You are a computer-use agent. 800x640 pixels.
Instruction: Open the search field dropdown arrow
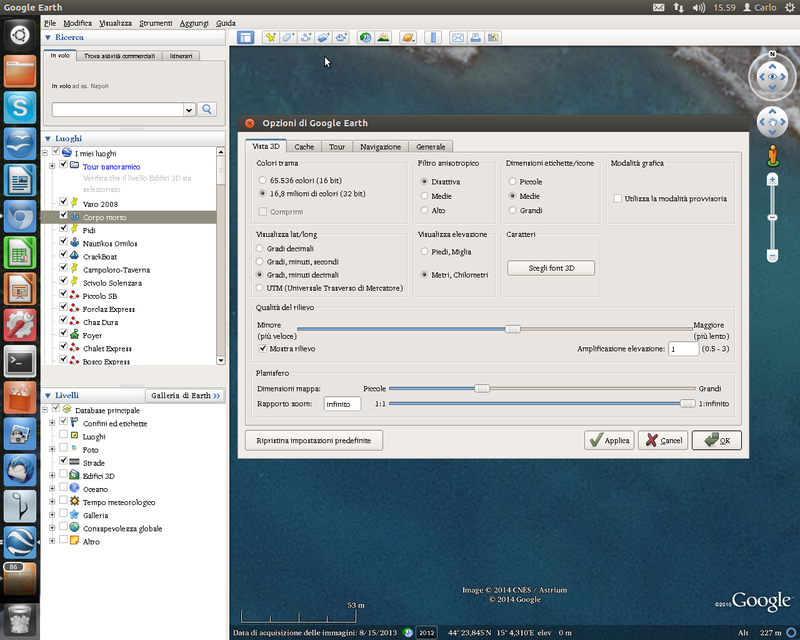[189, 110]
